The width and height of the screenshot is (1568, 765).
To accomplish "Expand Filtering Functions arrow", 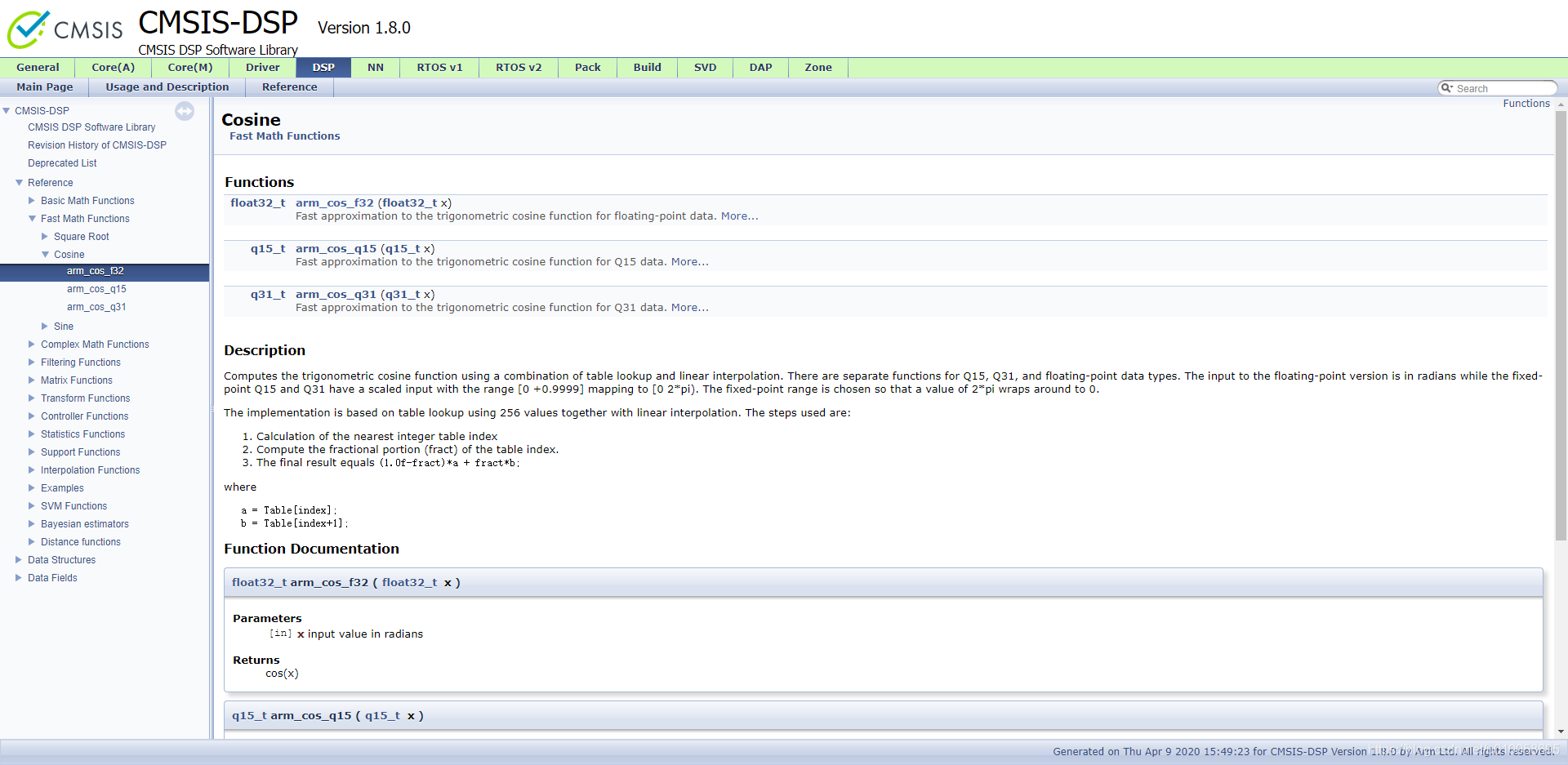I will click(x=32, y=362).
